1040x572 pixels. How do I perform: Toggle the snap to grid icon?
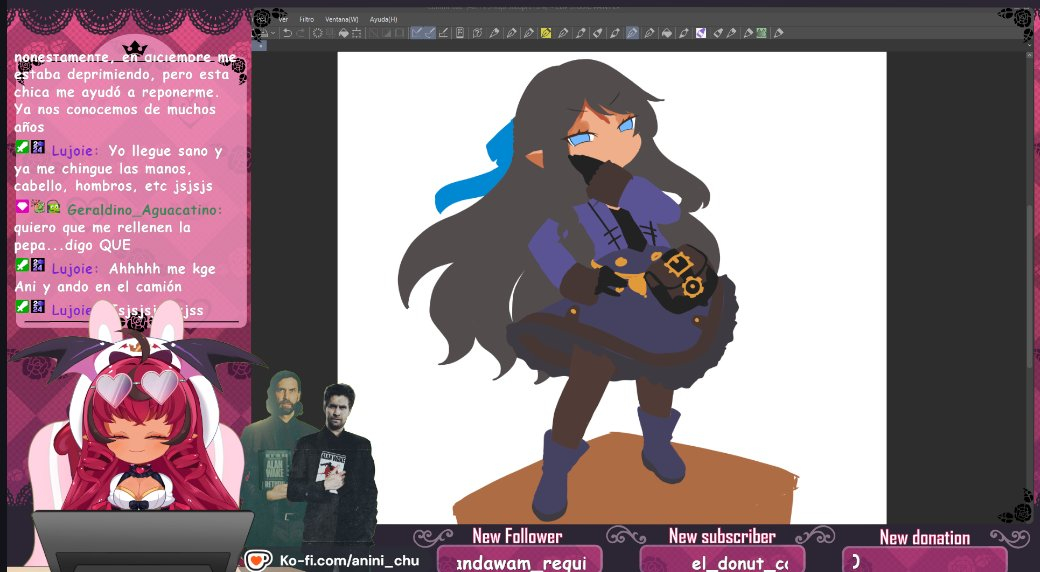pos(443,33)
